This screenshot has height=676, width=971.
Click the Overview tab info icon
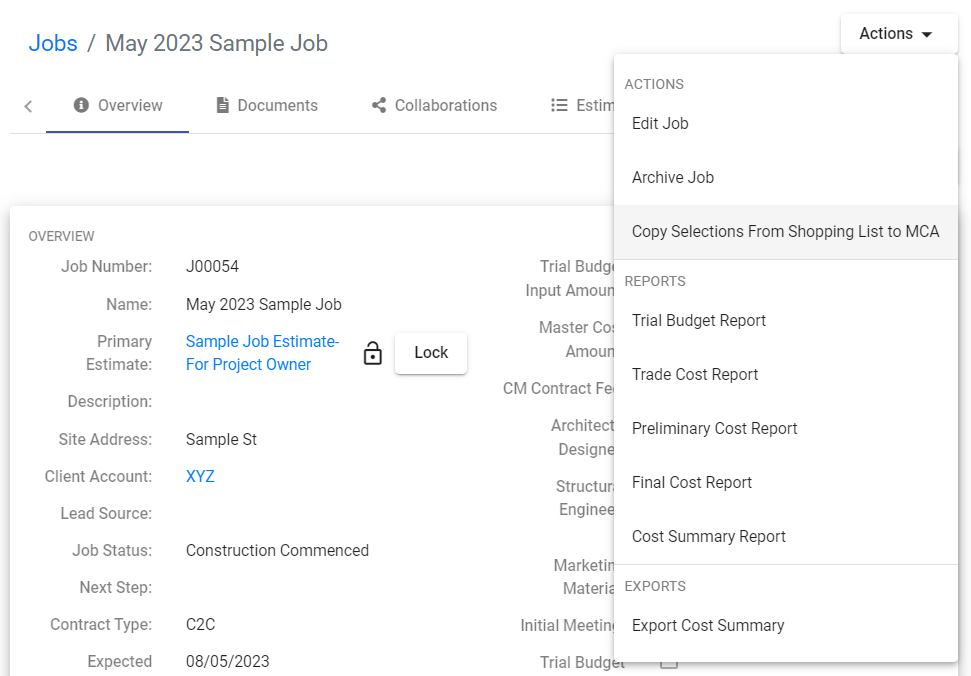pyautogui.click(x=81, y=106)
